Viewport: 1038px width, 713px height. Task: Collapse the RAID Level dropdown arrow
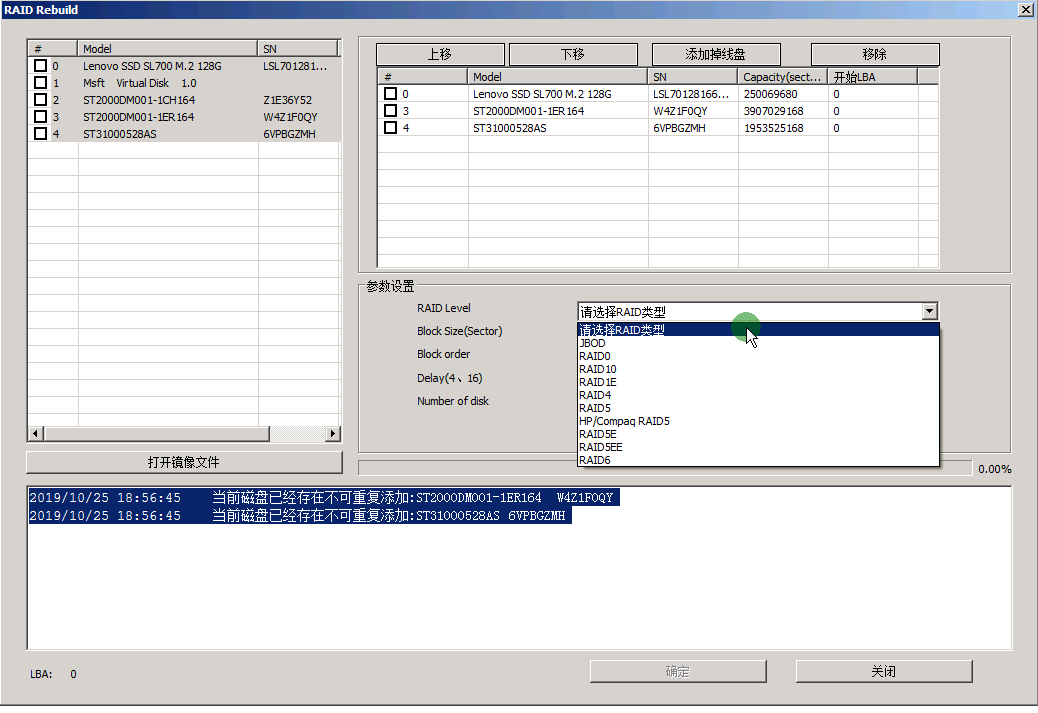click(x=929, y=312)
